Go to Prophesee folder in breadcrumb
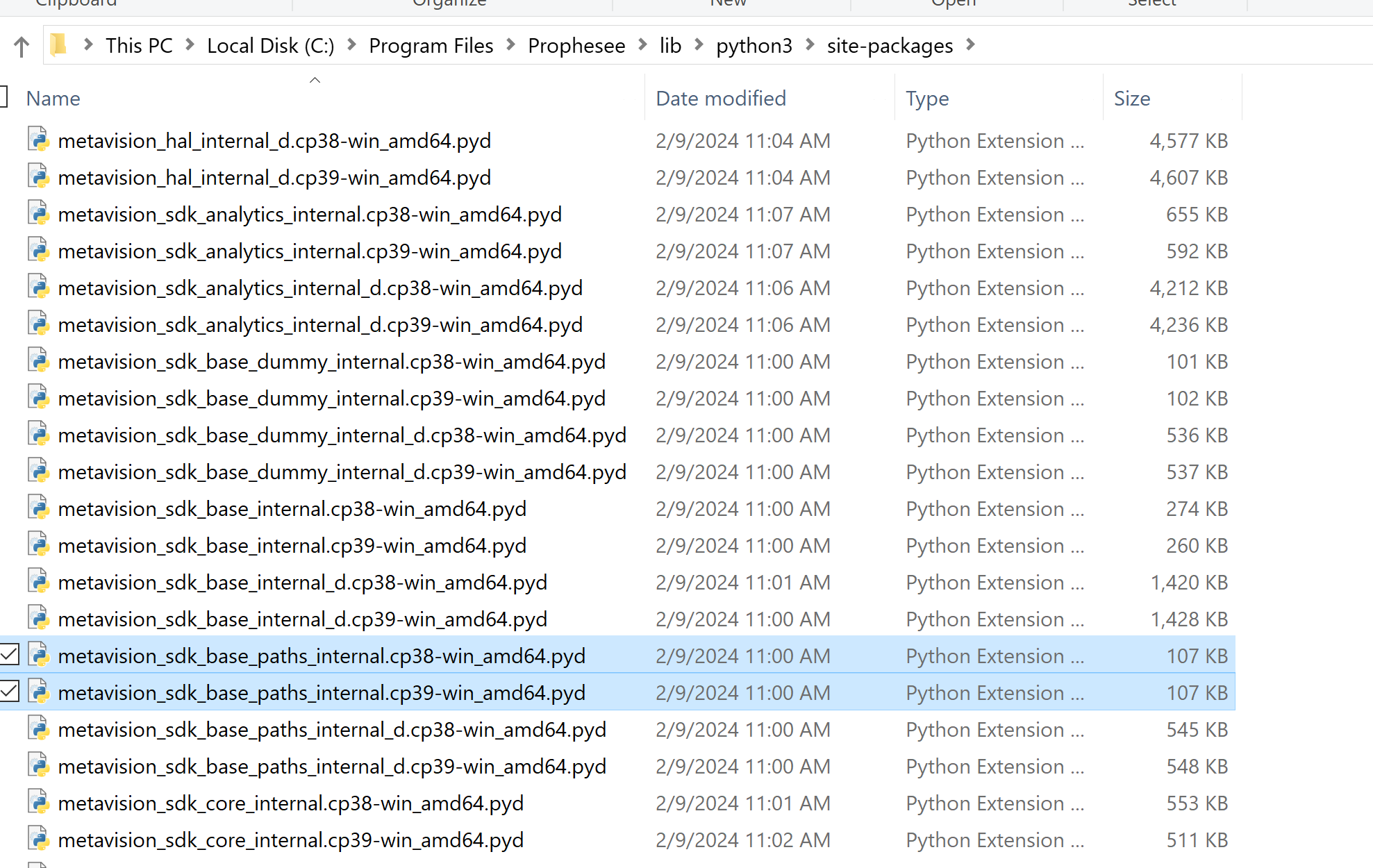This screenshot has width=1373, height=868. click(576, 46)
